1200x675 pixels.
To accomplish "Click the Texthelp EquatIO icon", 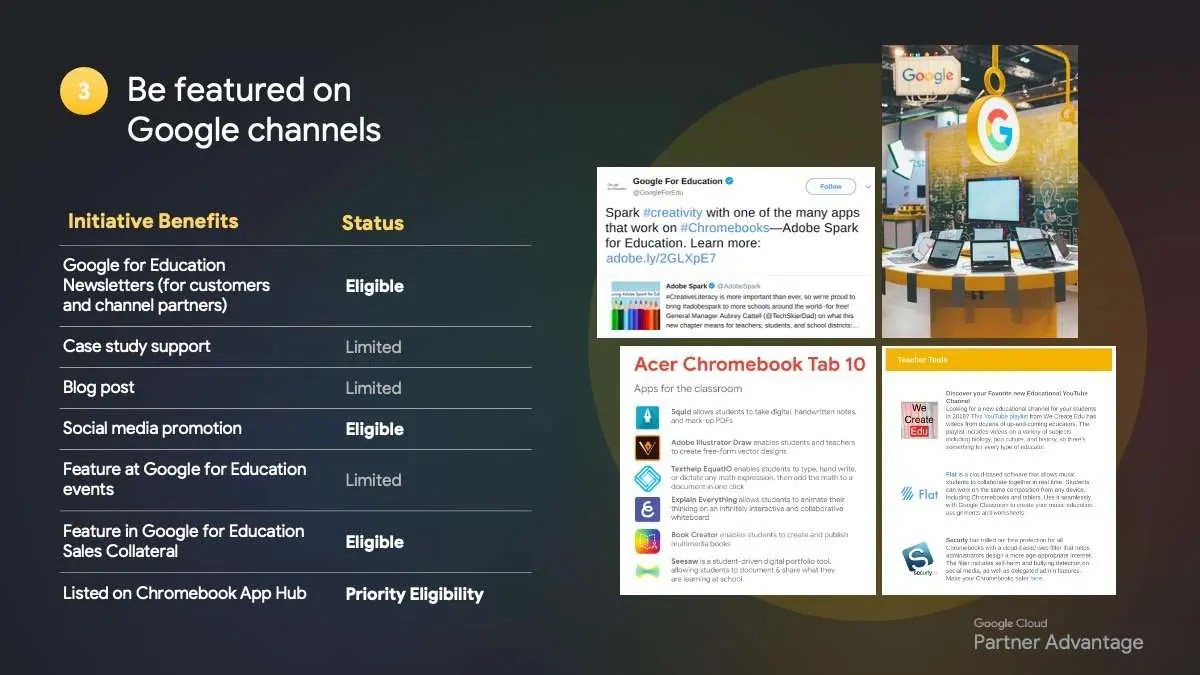I will (x=647, y=478).
